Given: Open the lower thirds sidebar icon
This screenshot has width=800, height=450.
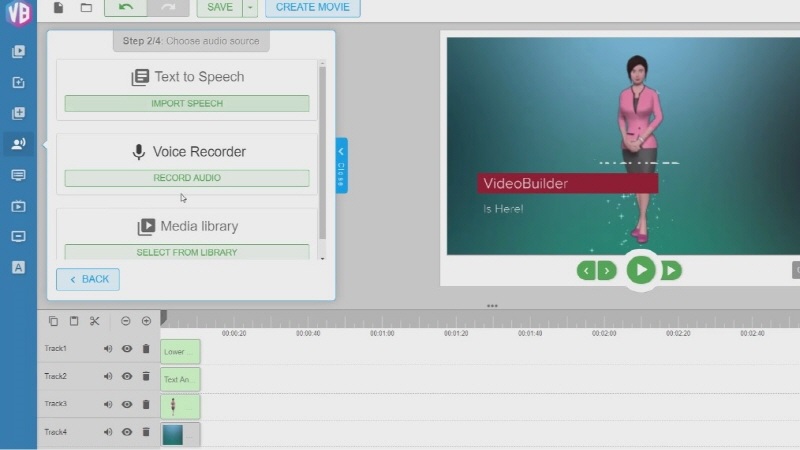Looking at the screenshot, I should point(18,236).
